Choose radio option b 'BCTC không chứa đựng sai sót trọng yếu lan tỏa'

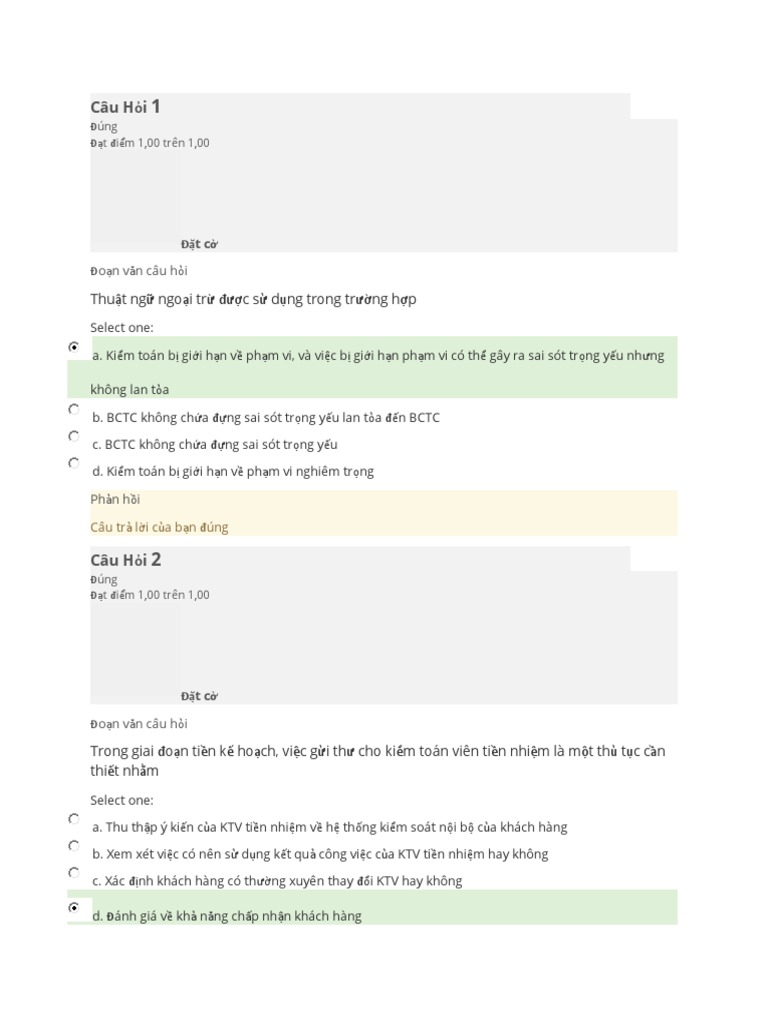coord(74,409)
